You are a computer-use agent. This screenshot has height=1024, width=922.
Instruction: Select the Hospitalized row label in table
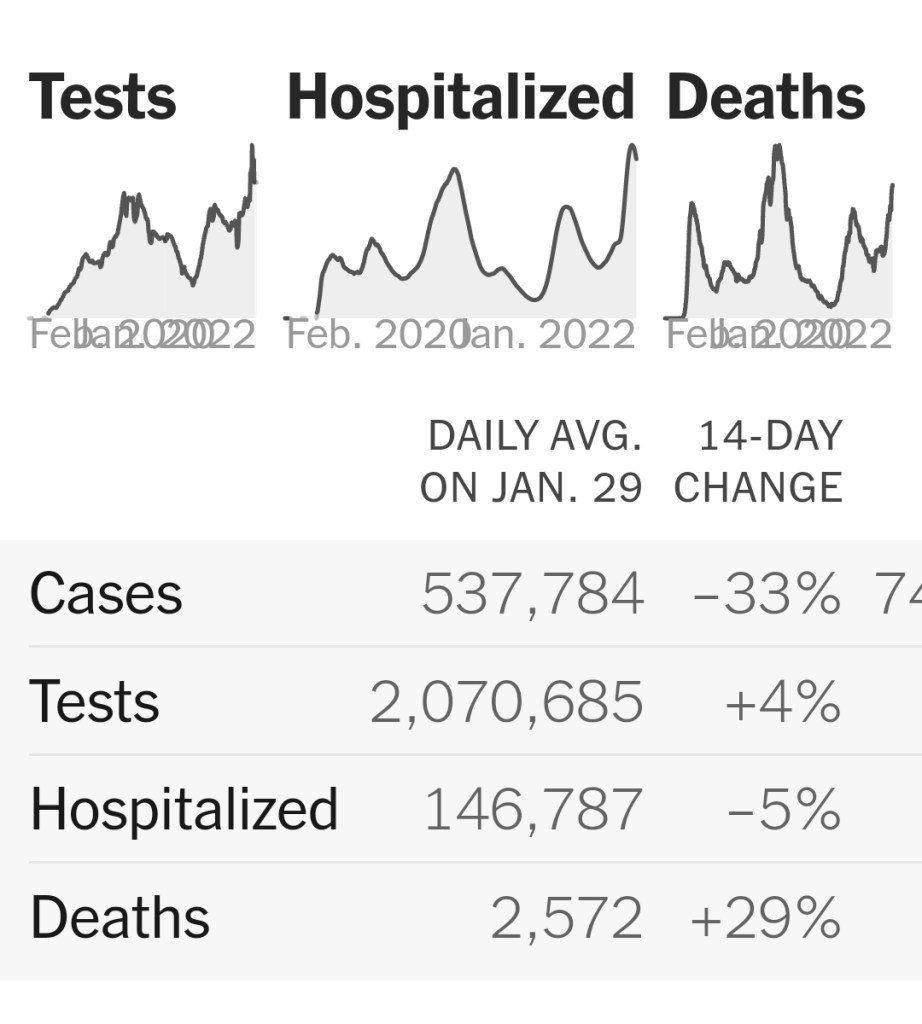tap(184, 809)
